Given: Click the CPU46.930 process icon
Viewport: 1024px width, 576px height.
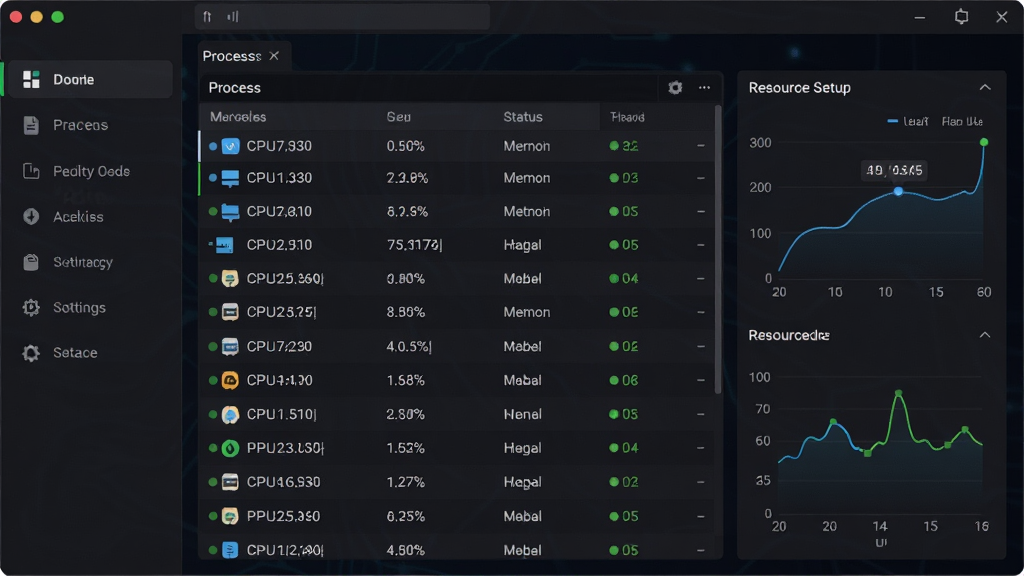Looking at the screenshot, I should (230, 482).
